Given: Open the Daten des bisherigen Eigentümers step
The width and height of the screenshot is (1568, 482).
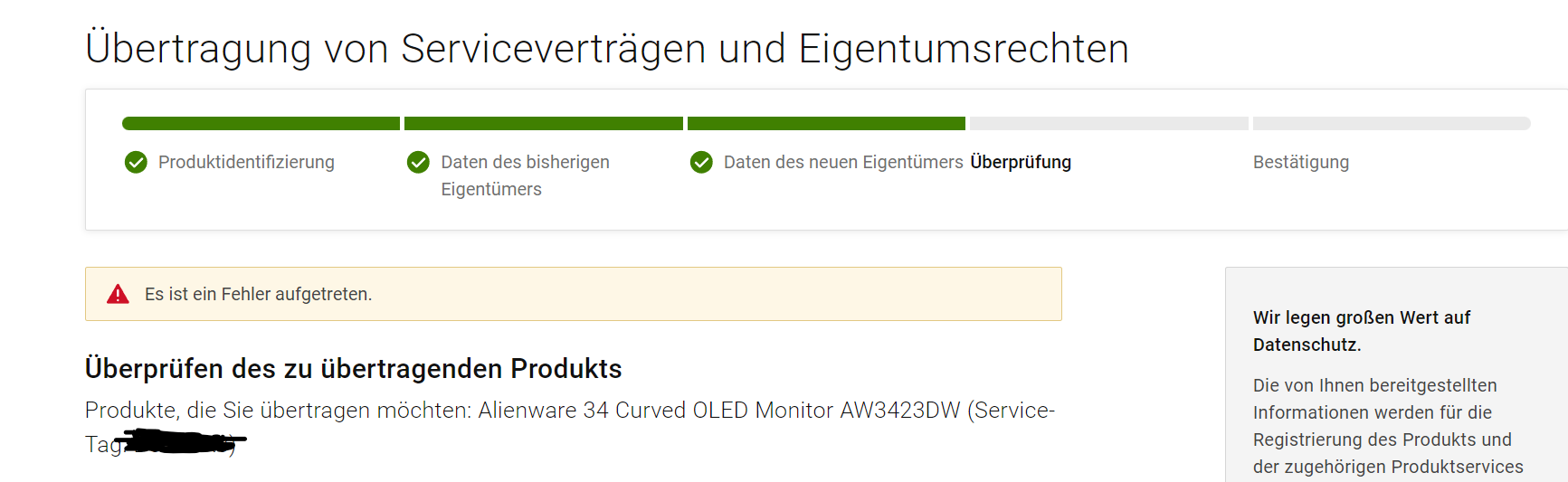Looking at the screenshot, I should pyautogui.click(x=525, y=175).
